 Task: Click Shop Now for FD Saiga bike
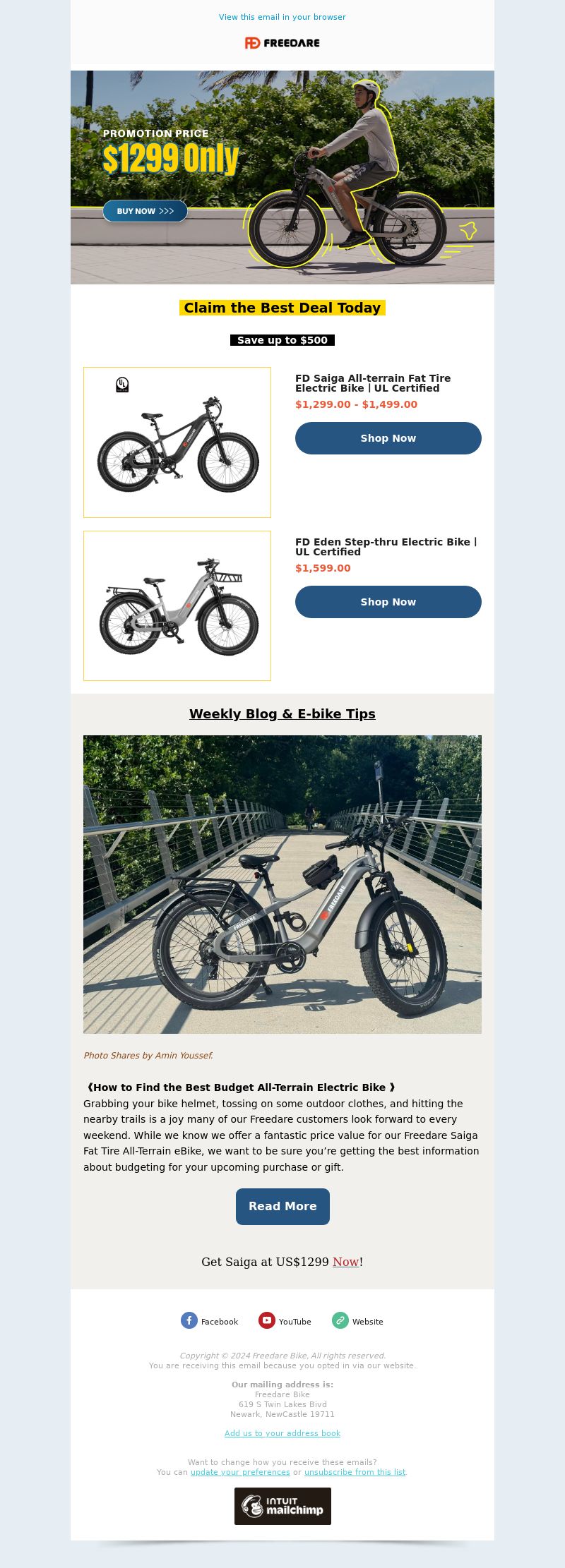[x=388, y=438]
